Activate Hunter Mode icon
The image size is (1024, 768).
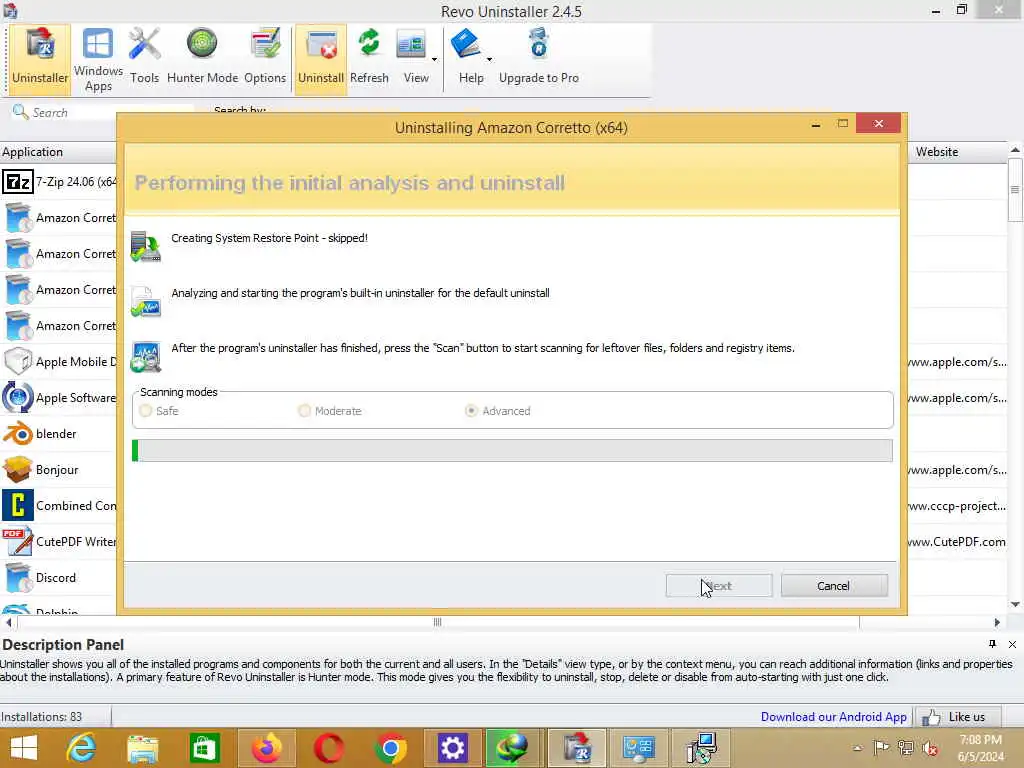click(202, 57)
